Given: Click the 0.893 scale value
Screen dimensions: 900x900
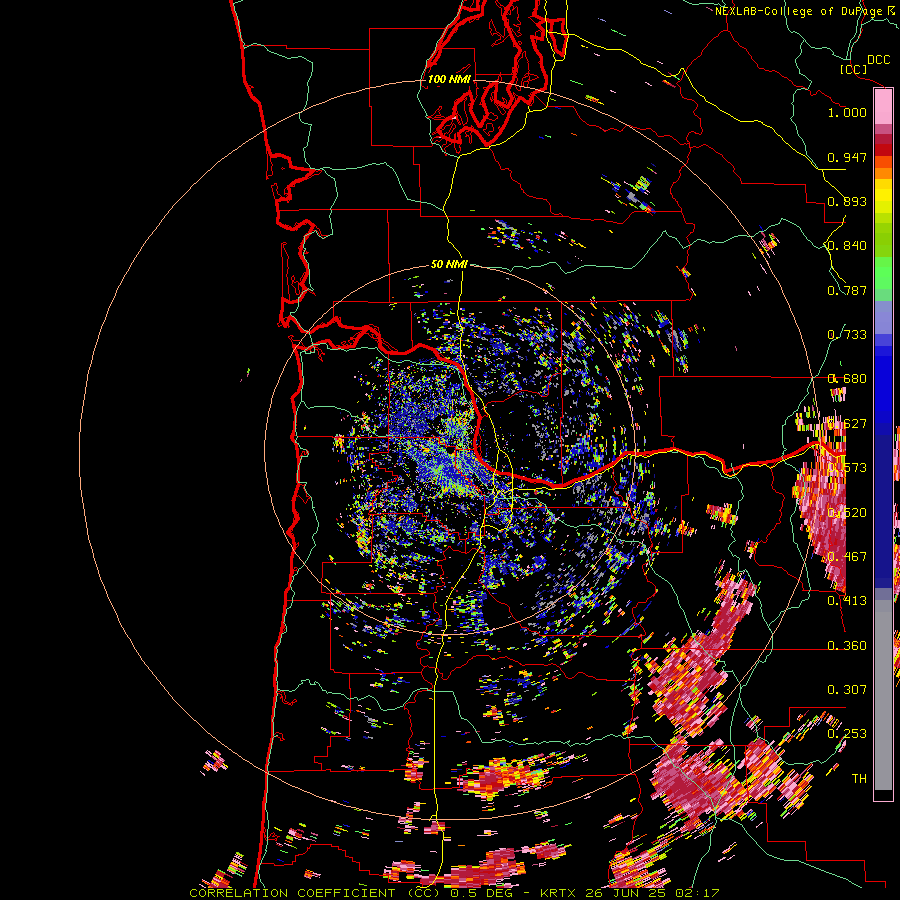Looking at the screenshot, I should 847,201.
